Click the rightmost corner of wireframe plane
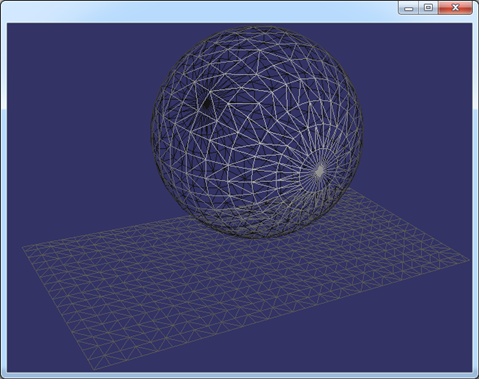 click(x=469, y=260)
